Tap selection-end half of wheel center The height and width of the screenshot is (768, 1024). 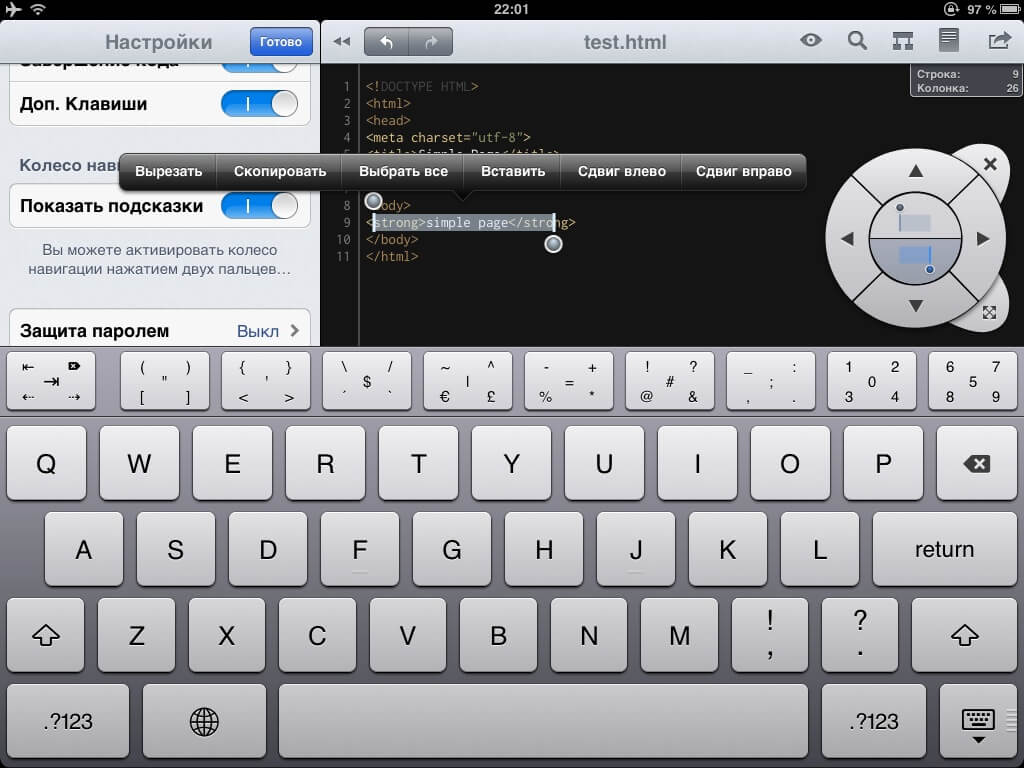pos(915,260)
